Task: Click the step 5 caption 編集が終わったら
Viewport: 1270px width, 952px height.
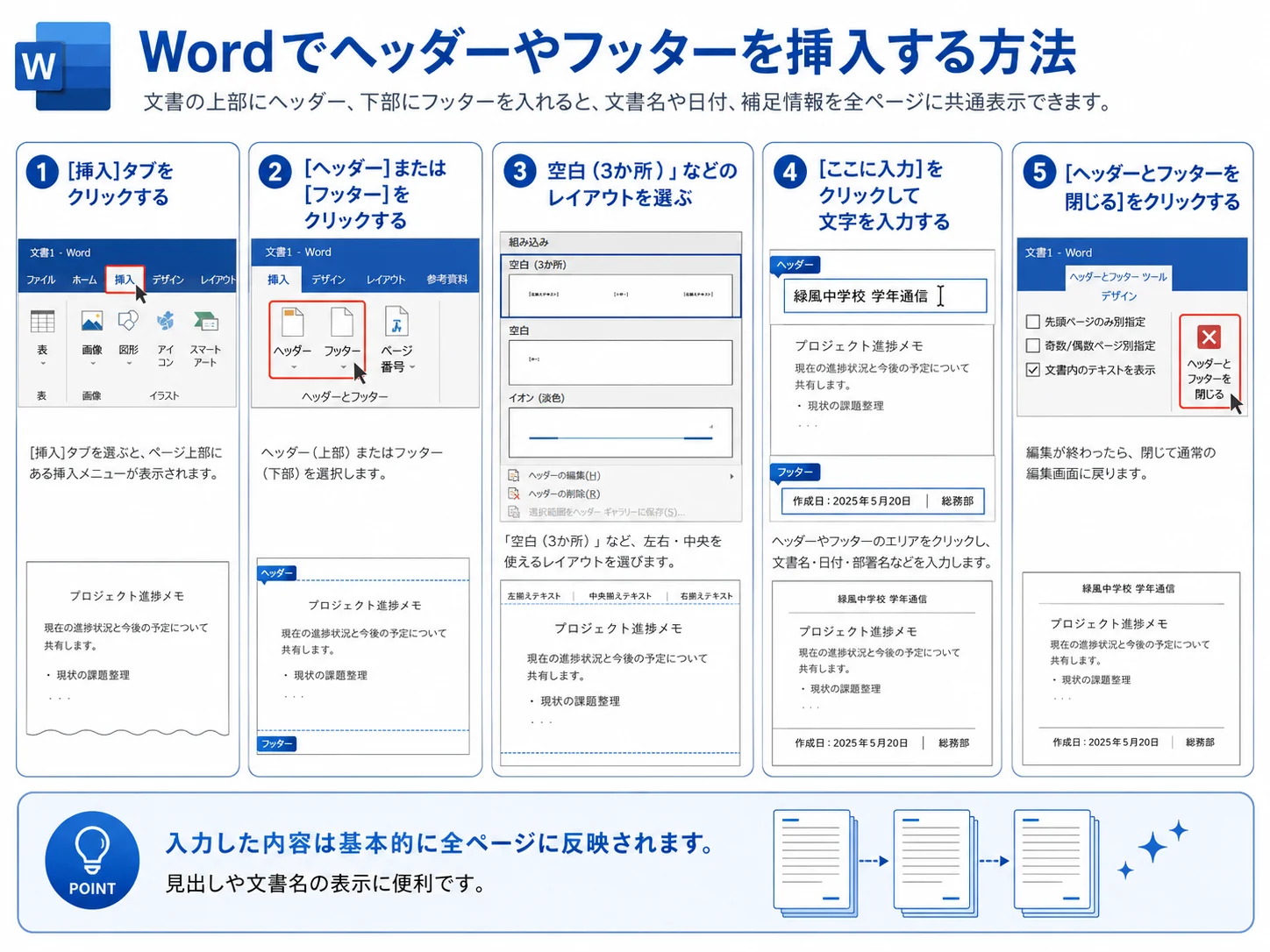Action: (1121, 463)
